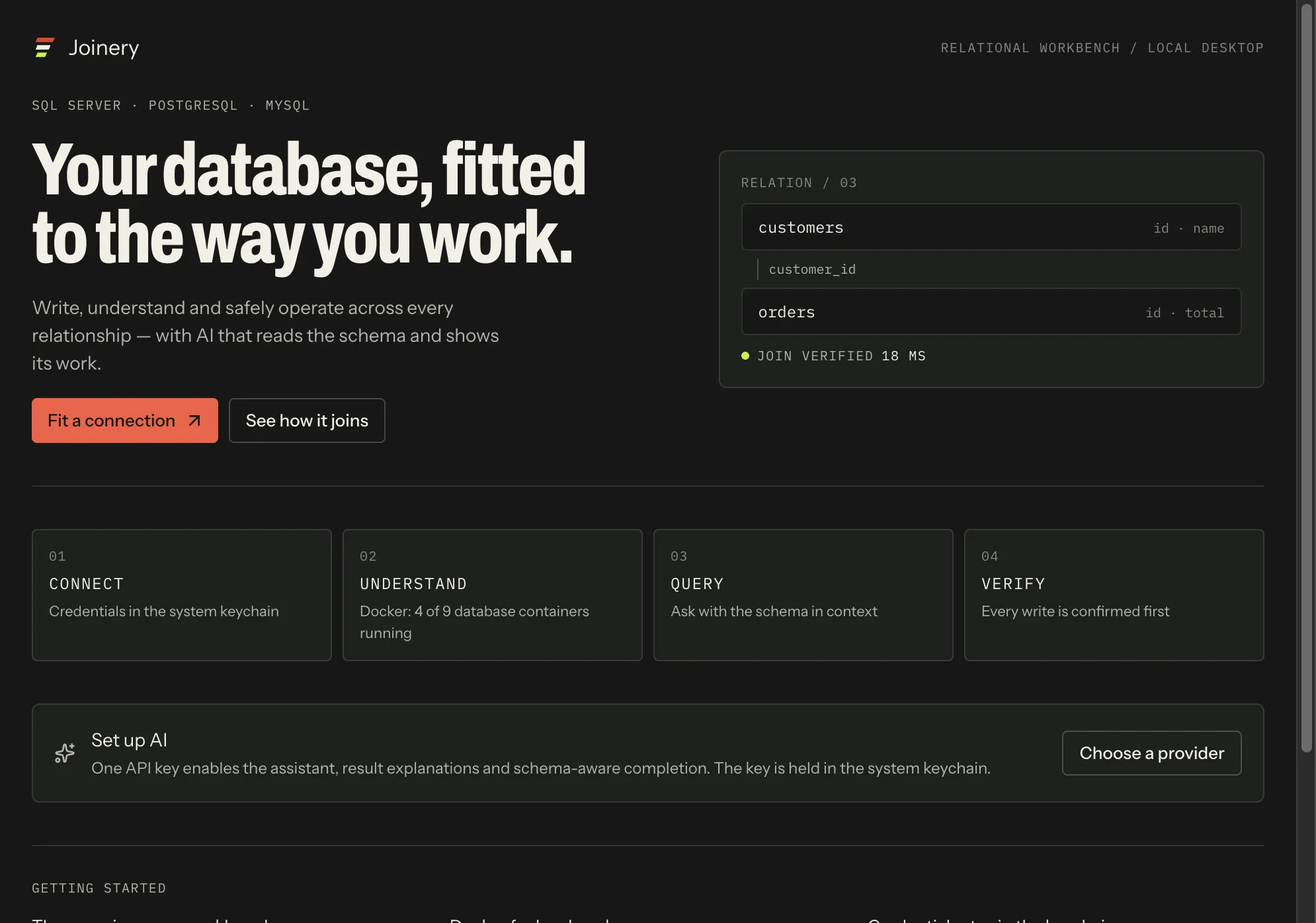
Task: Click the SQL SERVER · POSTGRESQL · MYSQL line
Action: [x=171, y=105]
